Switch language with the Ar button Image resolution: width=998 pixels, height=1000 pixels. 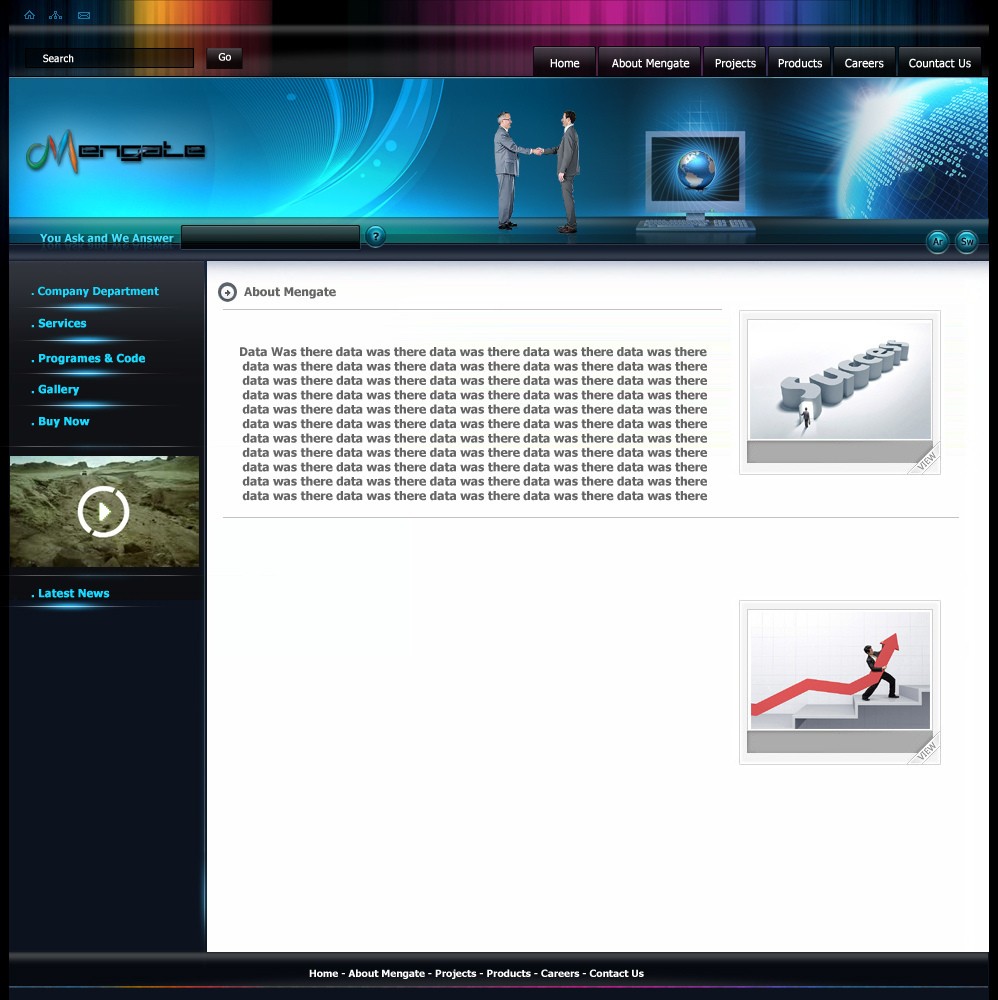click(937, 242)
